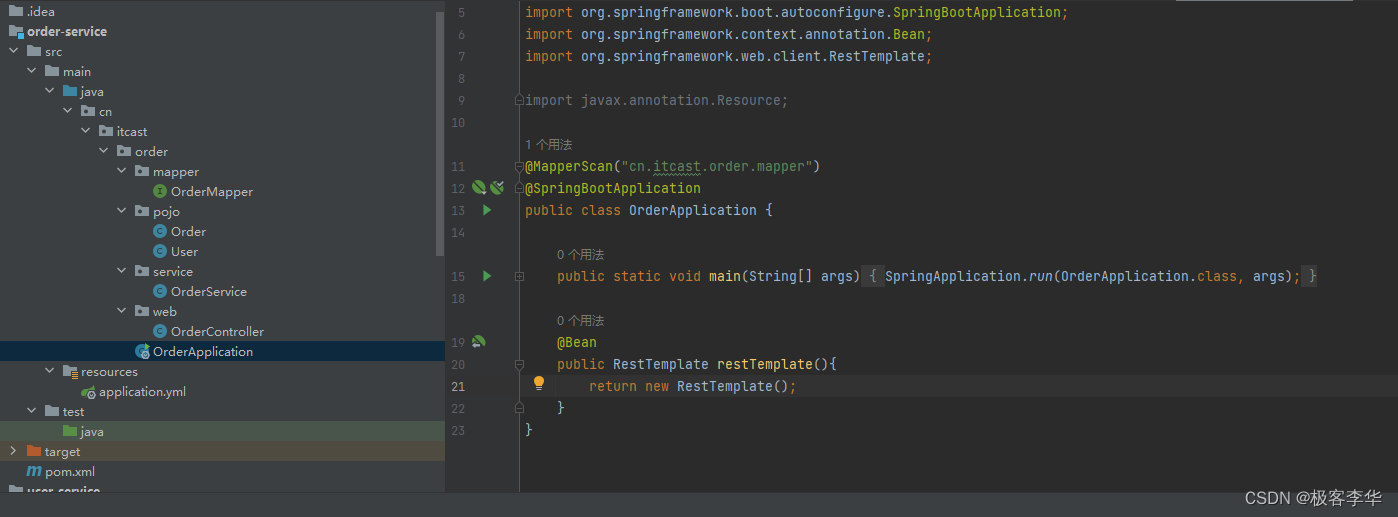Click the application.yml Spring config icon
1398x517 pixels.
pos(88,391)
